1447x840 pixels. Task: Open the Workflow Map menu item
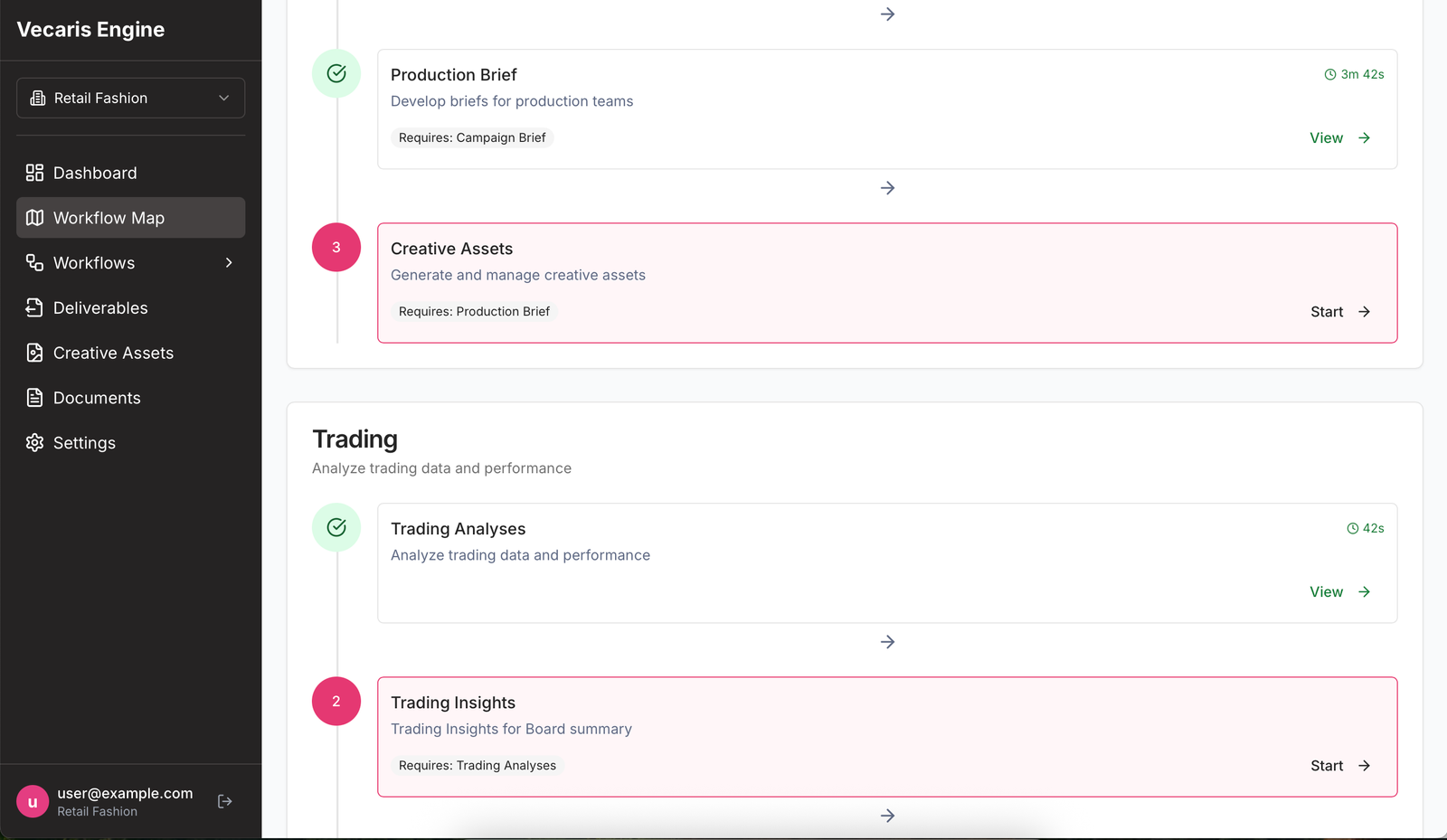click(130, 218)
